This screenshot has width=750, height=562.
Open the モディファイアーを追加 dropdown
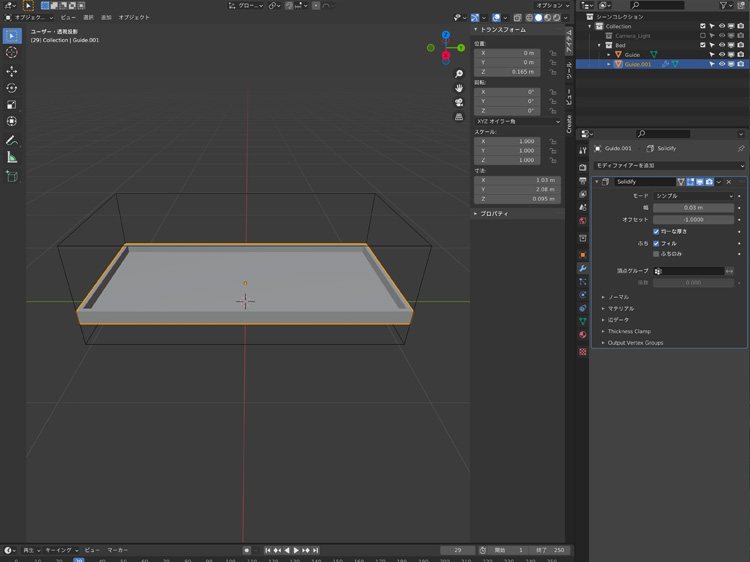pos(669,165)
